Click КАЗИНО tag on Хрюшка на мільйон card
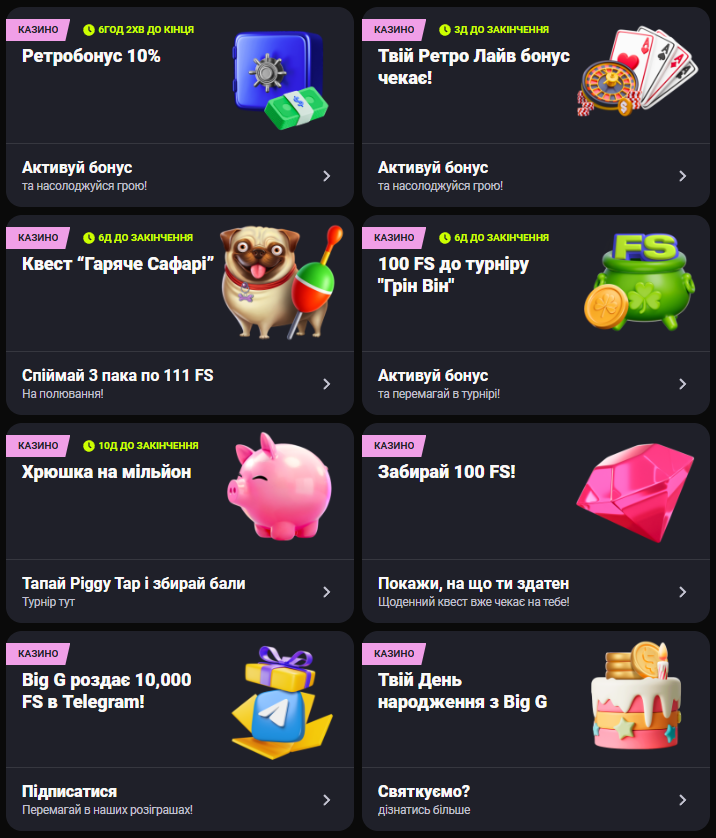This screenshot has width=716, height=838. (x=38, y=446)
